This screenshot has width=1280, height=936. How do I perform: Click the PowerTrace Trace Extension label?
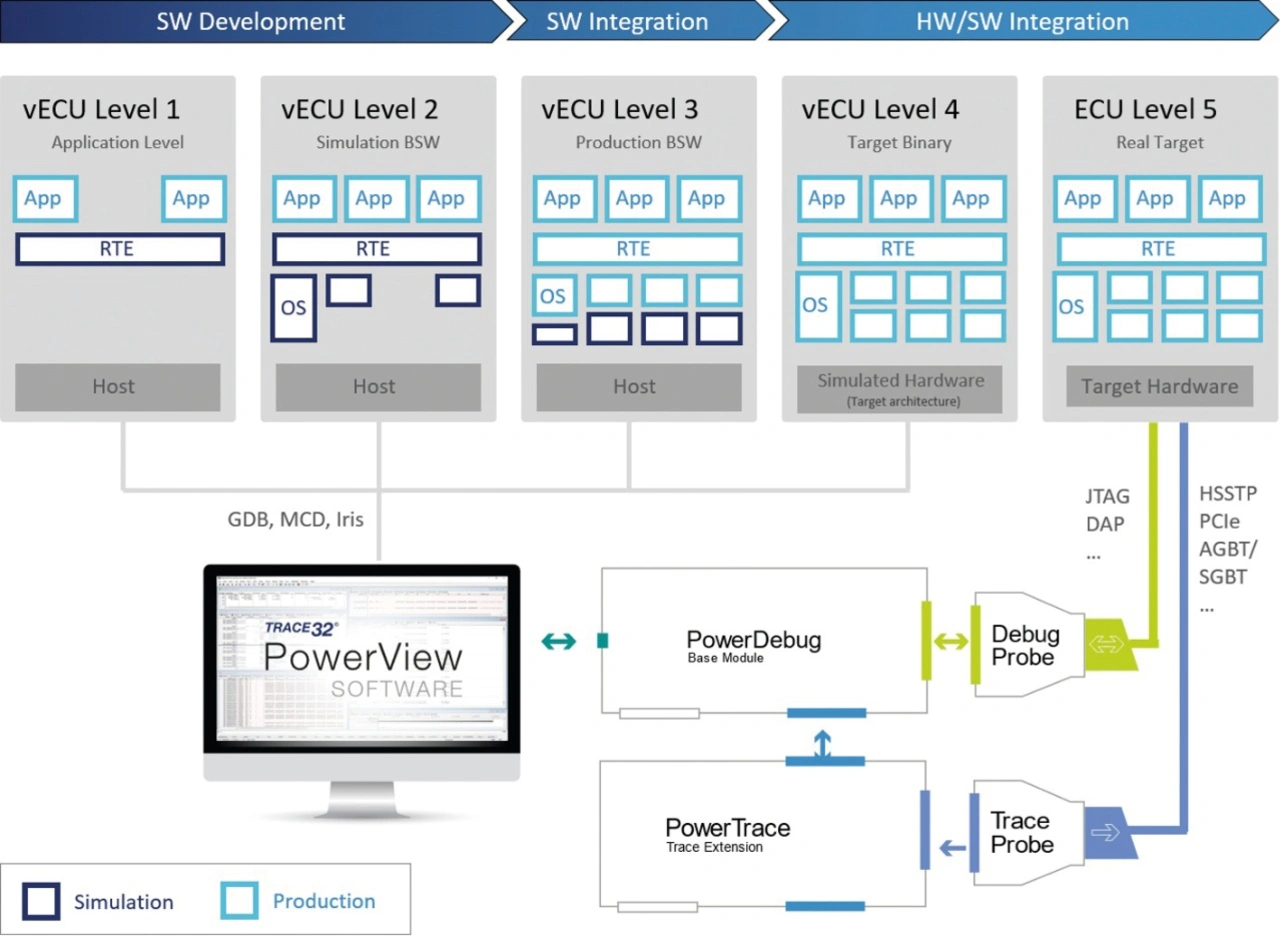[727, 835]
